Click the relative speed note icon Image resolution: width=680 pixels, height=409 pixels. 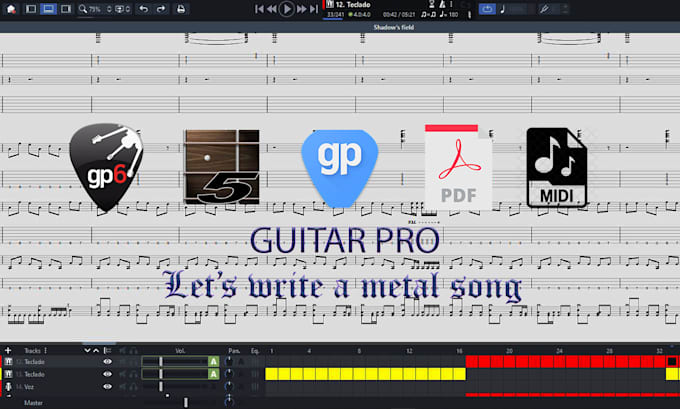point(503,9)
